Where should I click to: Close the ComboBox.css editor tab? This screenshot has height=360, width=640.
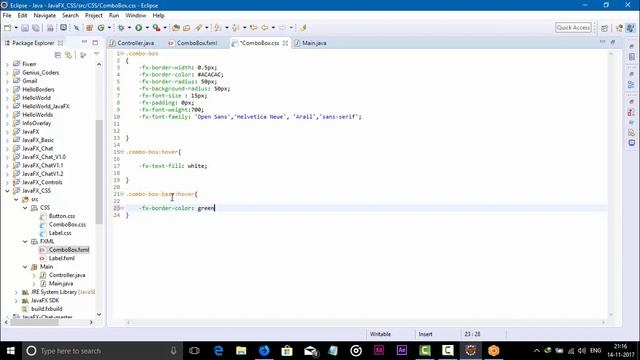(x=285, y=43)
